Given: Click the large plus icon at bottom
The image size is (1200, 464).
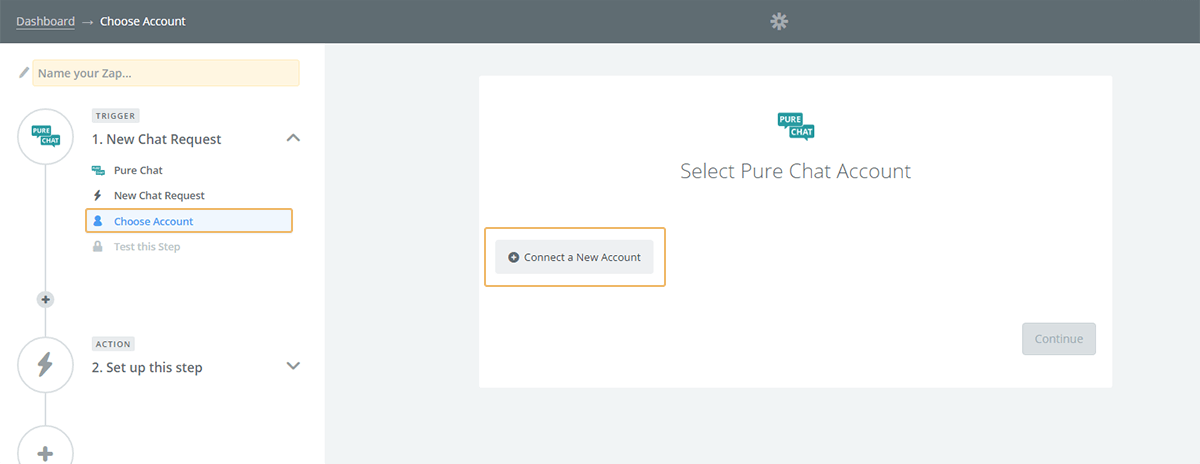Looking at the screenshot, I should [x=46, y=452].
